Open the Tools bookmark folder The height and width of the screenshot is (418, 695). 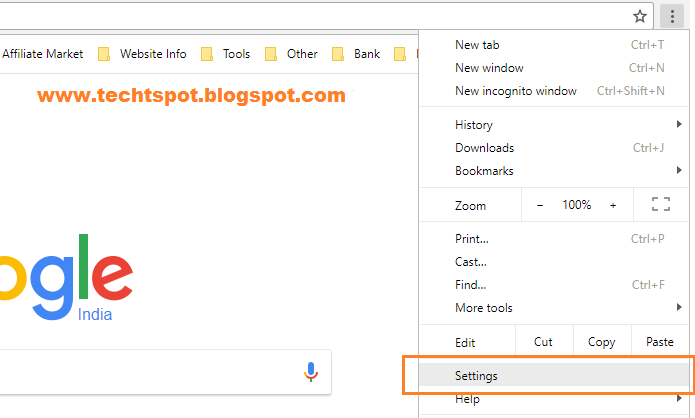tap(226, 54)
